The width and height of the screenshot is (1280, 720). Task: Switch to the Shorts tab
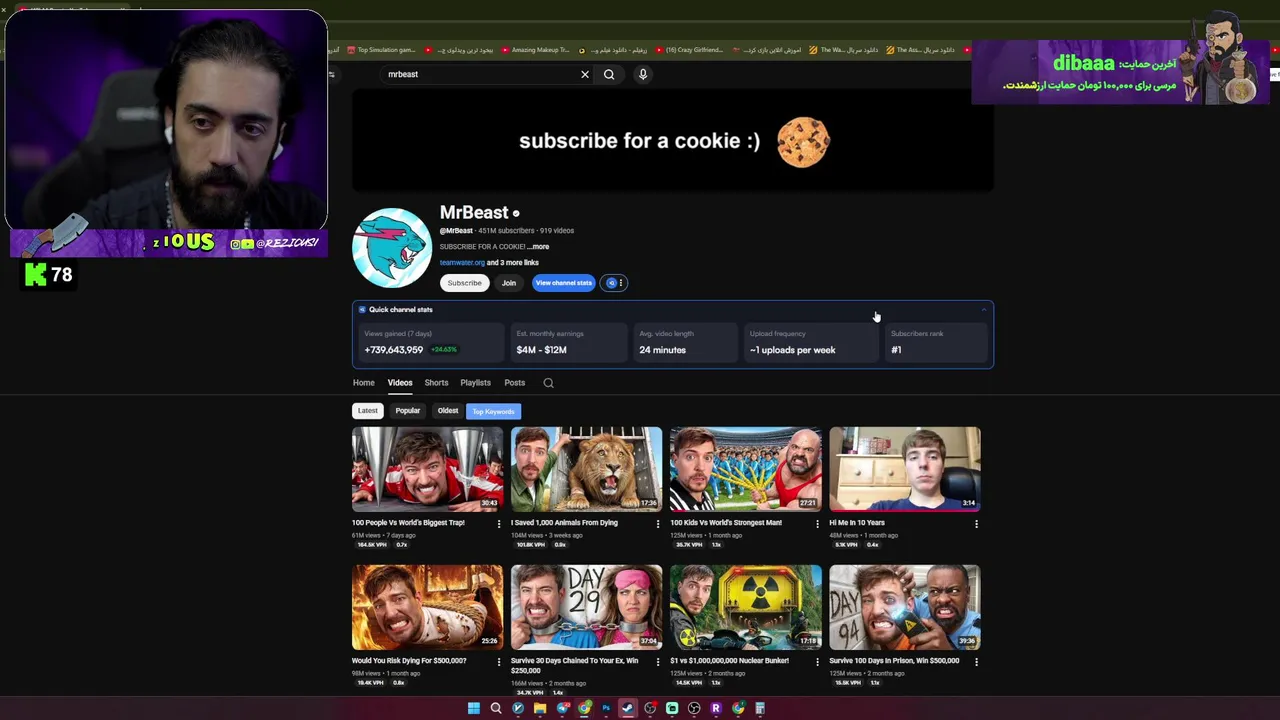[x=436, y=383]
